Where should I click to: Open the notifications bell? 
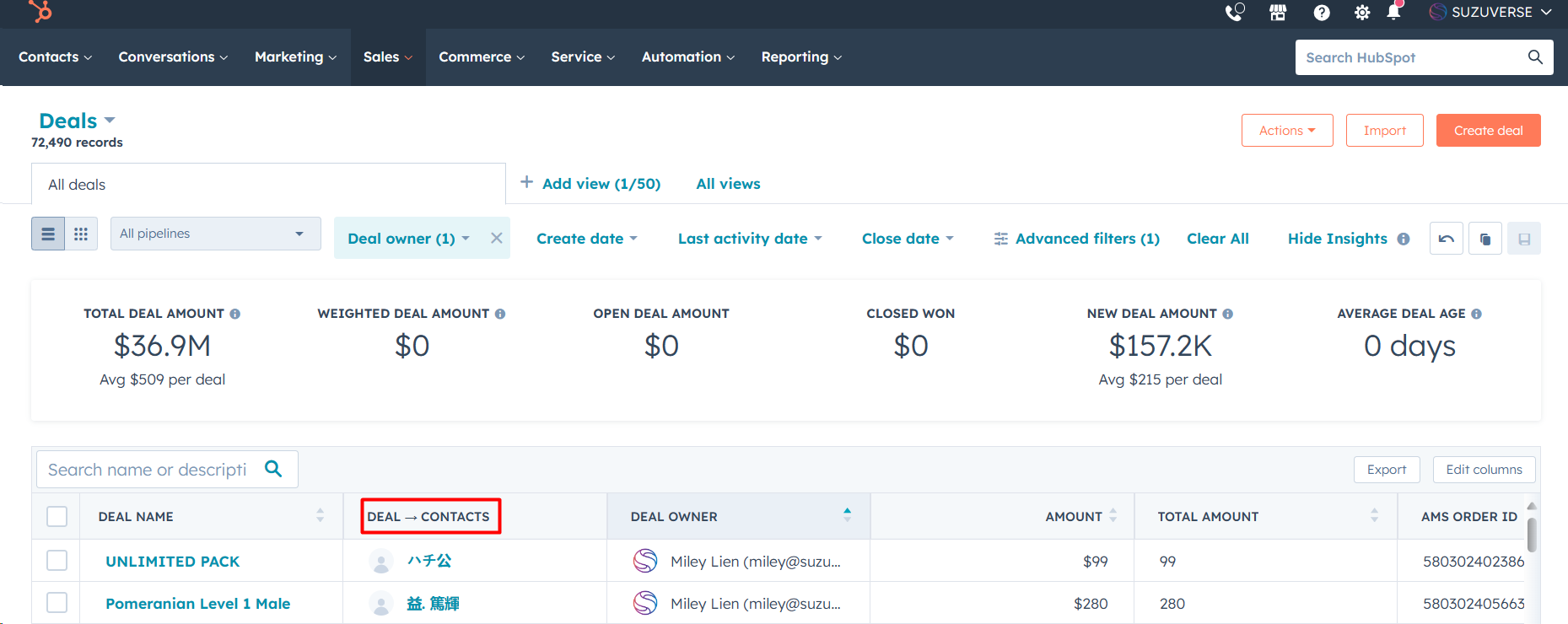point(1393,12)
